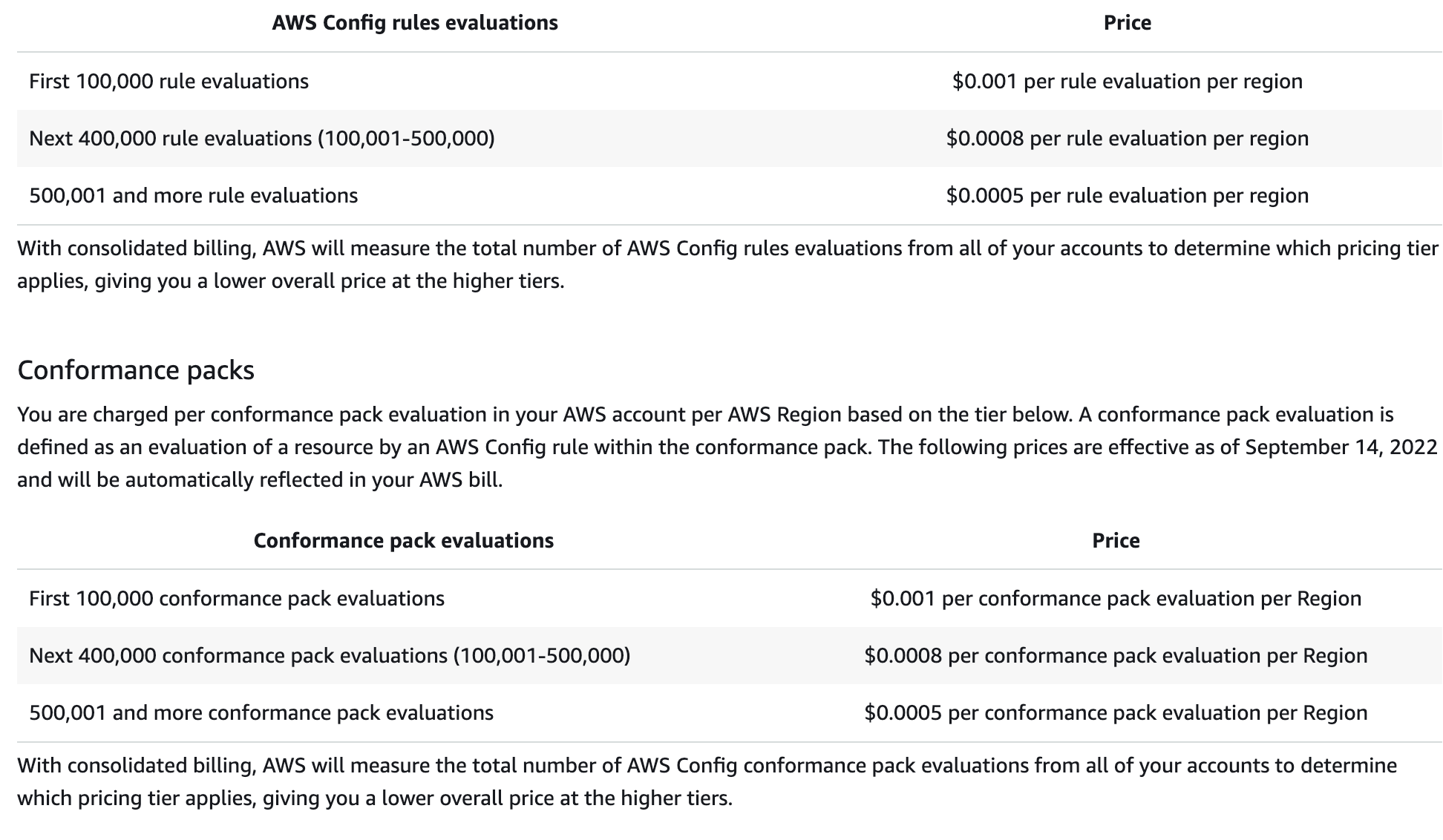
Task: Click the consolidated billing note under rules table
Action: coord(727,264)
